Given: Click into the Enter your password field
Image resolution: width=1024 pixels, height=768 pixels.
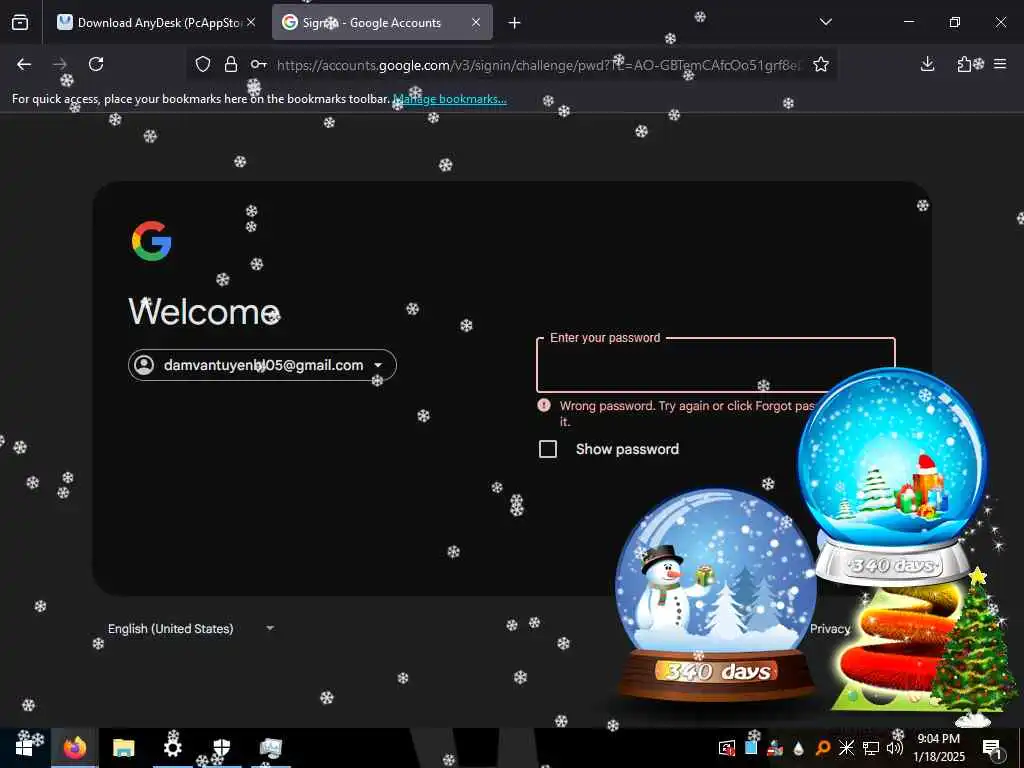Looking at the screenshot, I should tap(716, 365).
